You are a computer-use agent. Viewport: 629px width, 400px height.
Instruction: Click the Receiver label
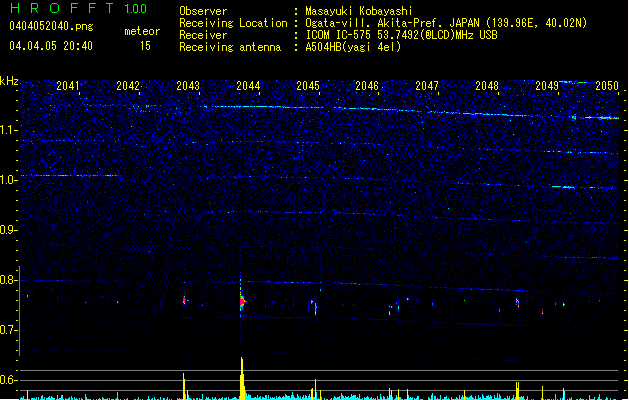click(203, 35)
